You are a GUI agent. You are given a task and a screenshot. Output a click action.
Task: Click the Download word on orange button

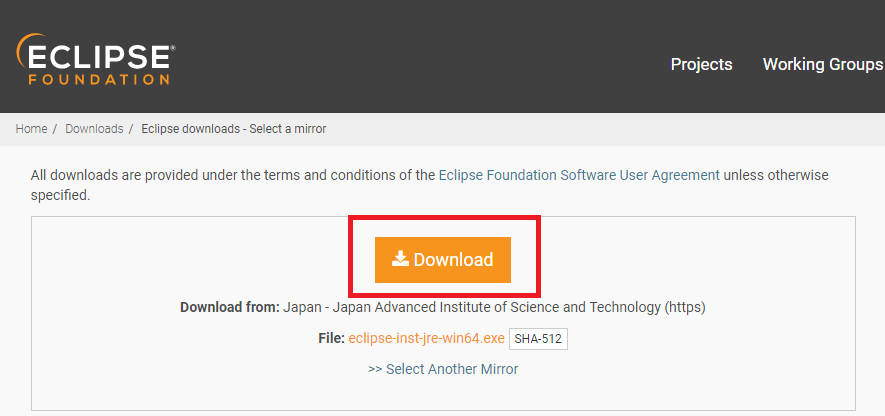tap(453, 260)
